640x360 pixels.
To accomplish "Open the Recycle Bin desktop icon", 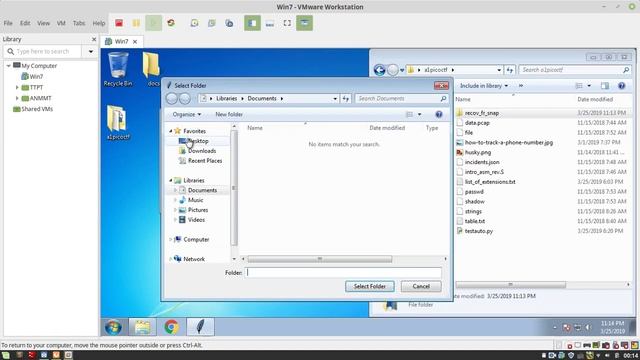I will coord(118,69).
